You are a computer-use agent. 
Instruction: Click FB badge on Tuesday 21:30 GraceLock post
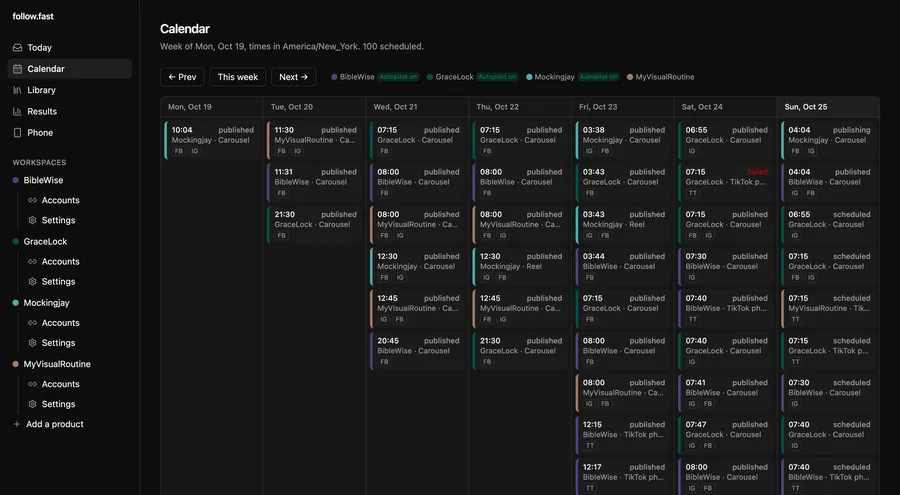[x=281, y=235]
